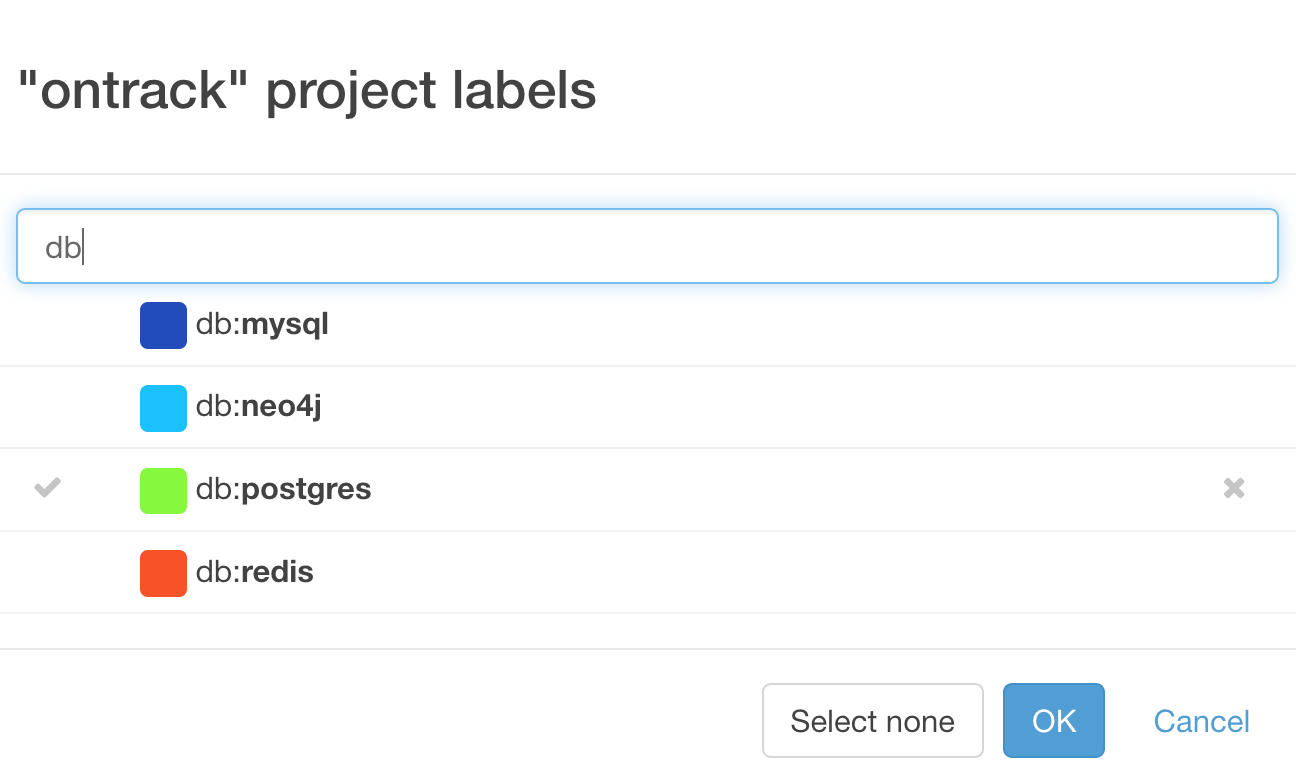The width and height of the screenshot is (1296, 772).
Task: Click empty check column left of db:mysql
Action: click(x=47, y=325)
